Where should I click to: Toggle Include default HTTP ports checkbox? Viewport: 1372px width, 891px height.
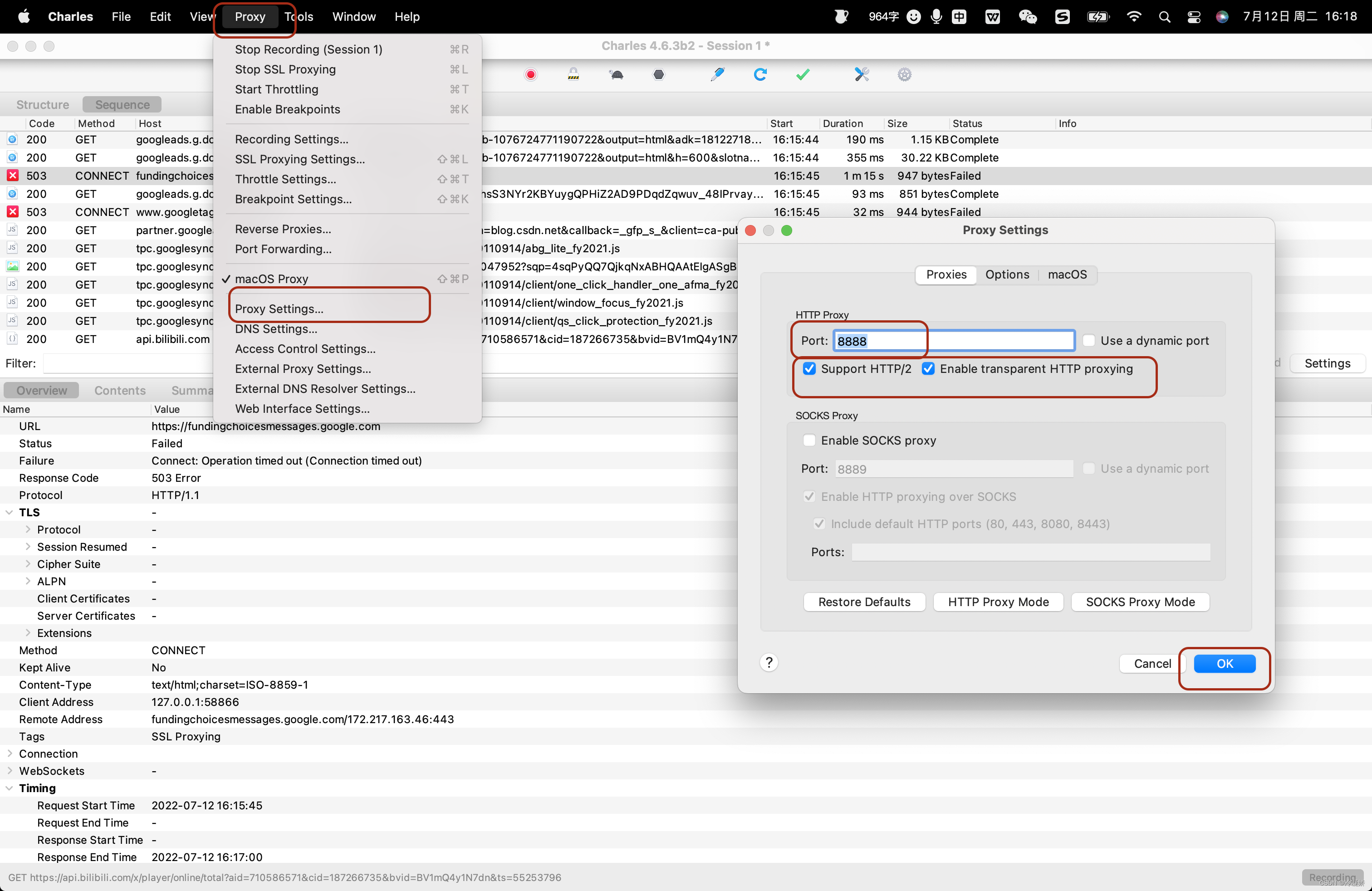[x=819, y=524]
